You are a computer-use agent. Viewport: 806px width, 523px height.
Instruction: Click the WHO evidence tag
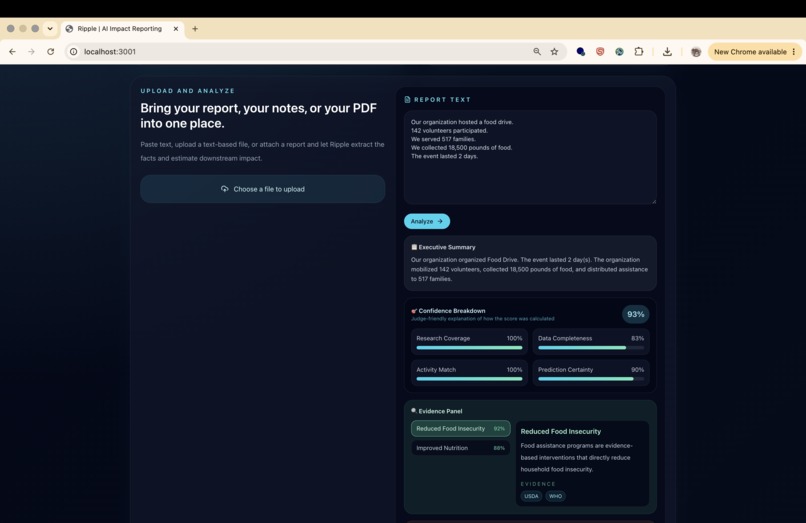[555, 496]
